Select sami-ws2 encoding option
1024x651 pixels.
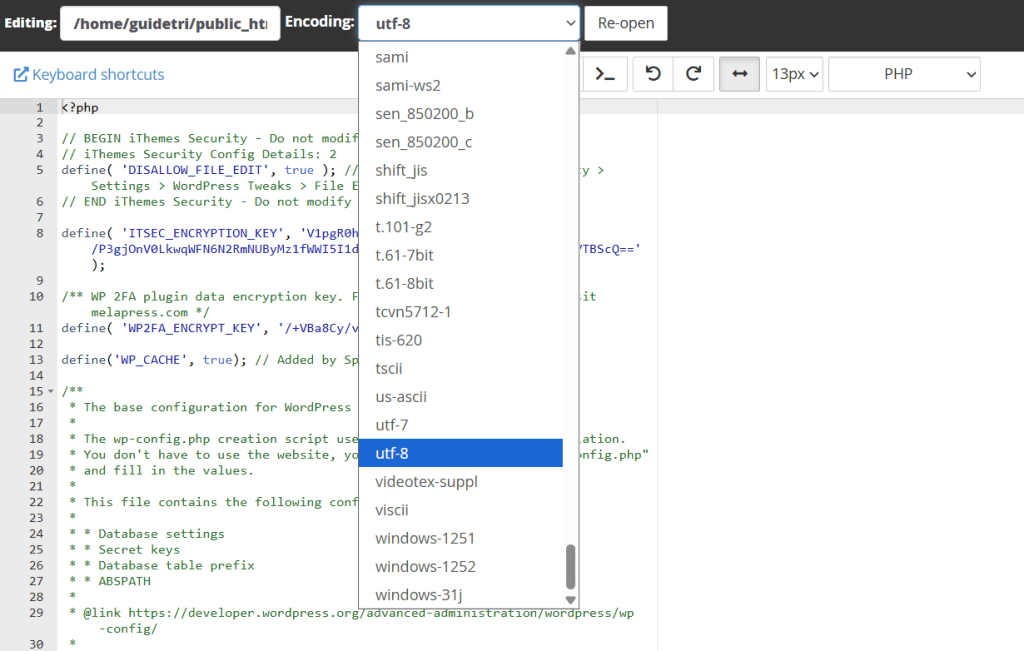pos(460,86)
